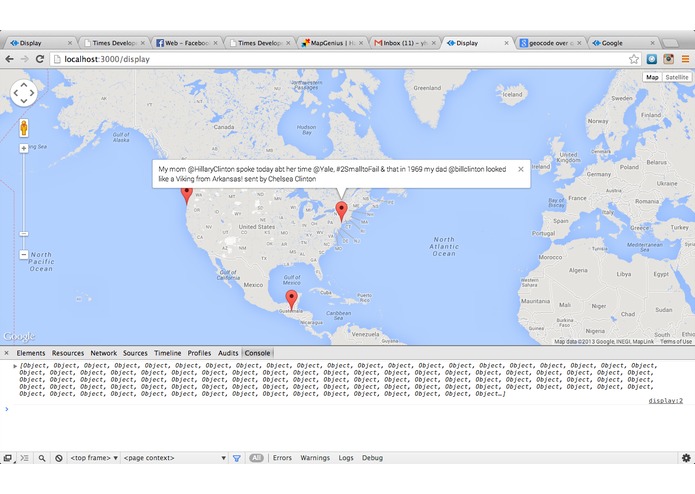Open the top frame dropdown
The width and height of the screenshot is (695, 494).
(x=94, y=458)
